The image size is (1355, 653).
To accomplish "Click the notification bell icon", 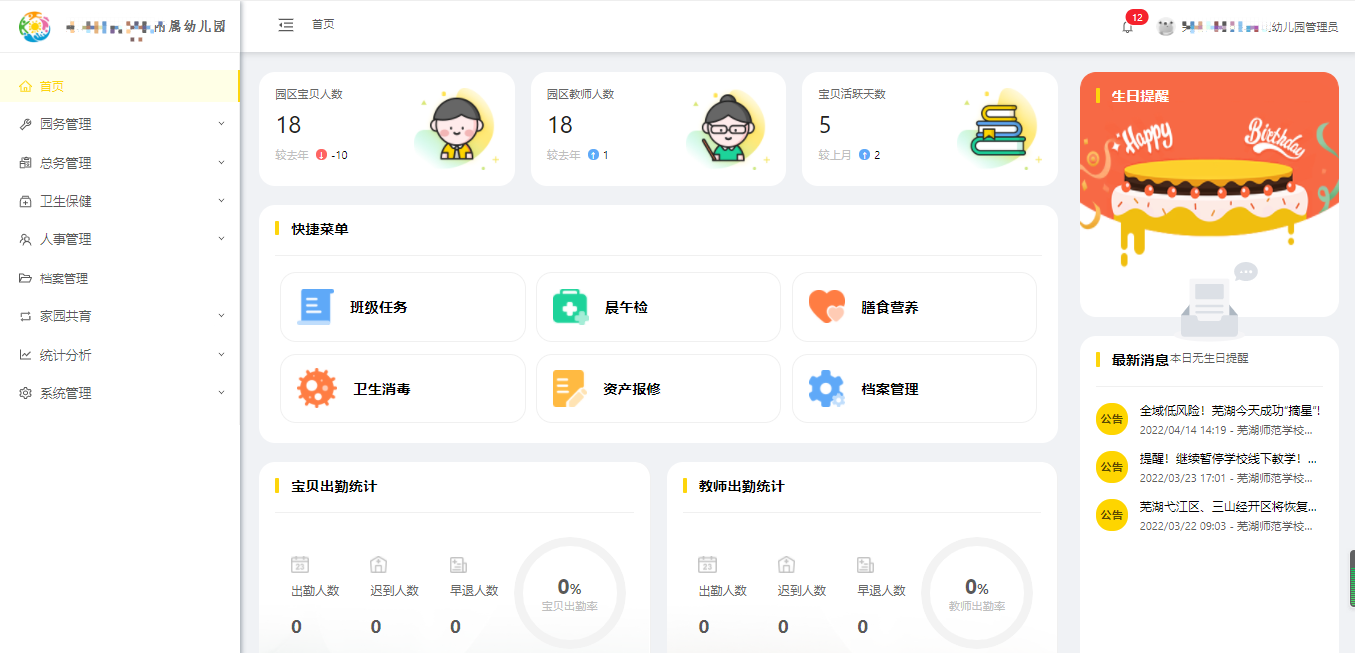I will pos(1128,27).
